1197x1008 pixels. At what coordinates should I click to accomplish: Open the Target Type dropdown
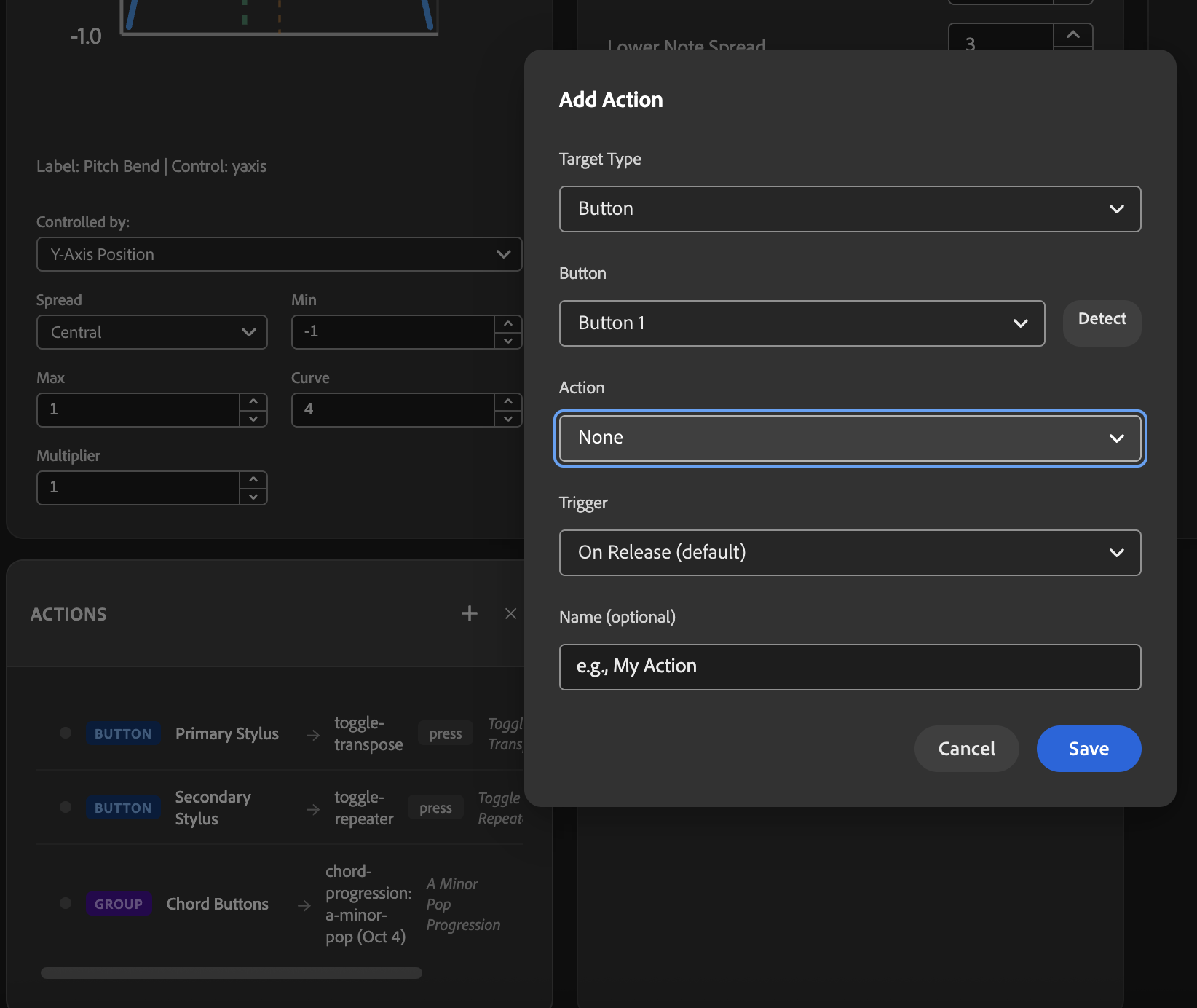tap(849, 209)
